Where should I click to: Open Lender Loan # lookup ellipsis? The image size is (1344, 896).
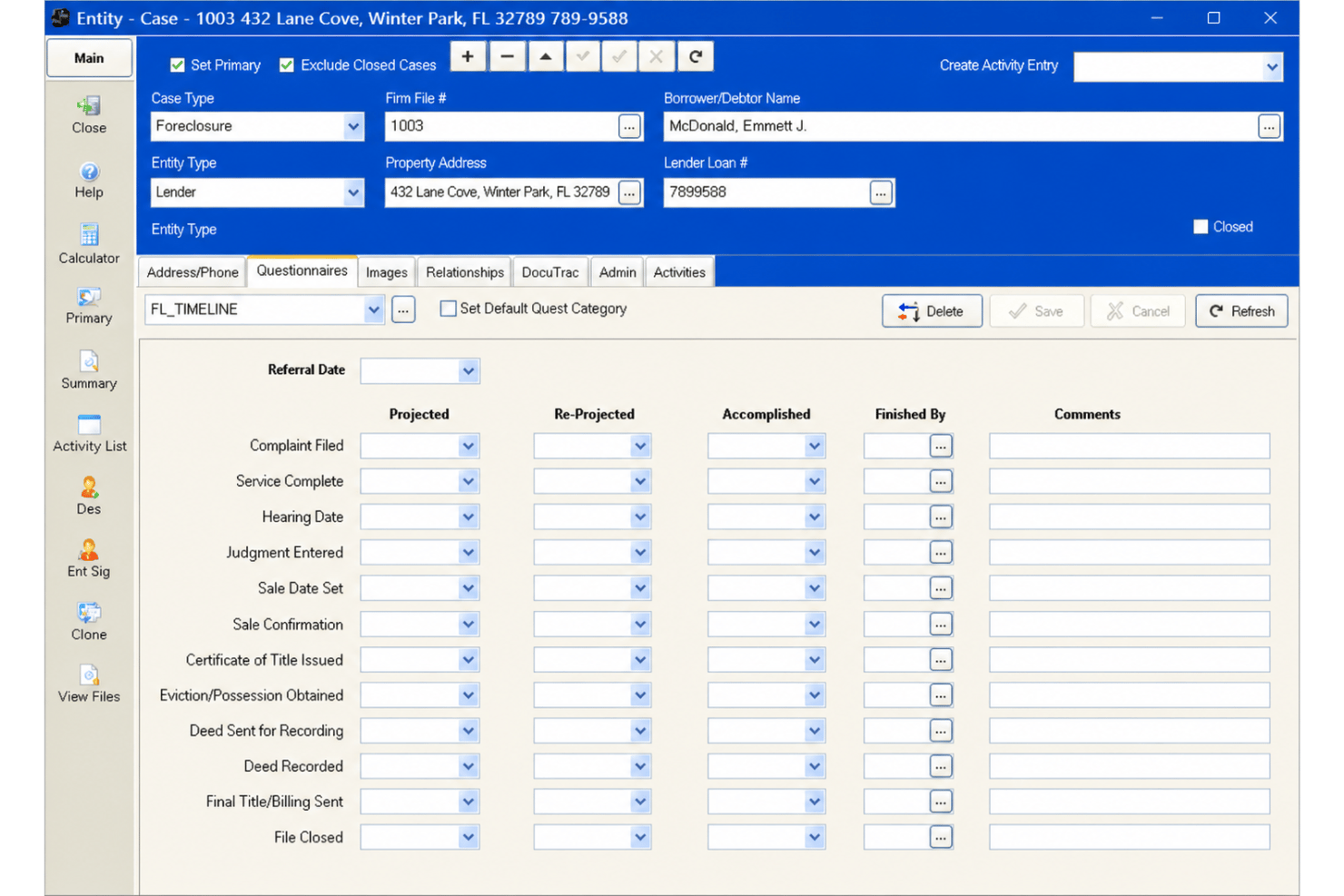pos(881,192)
